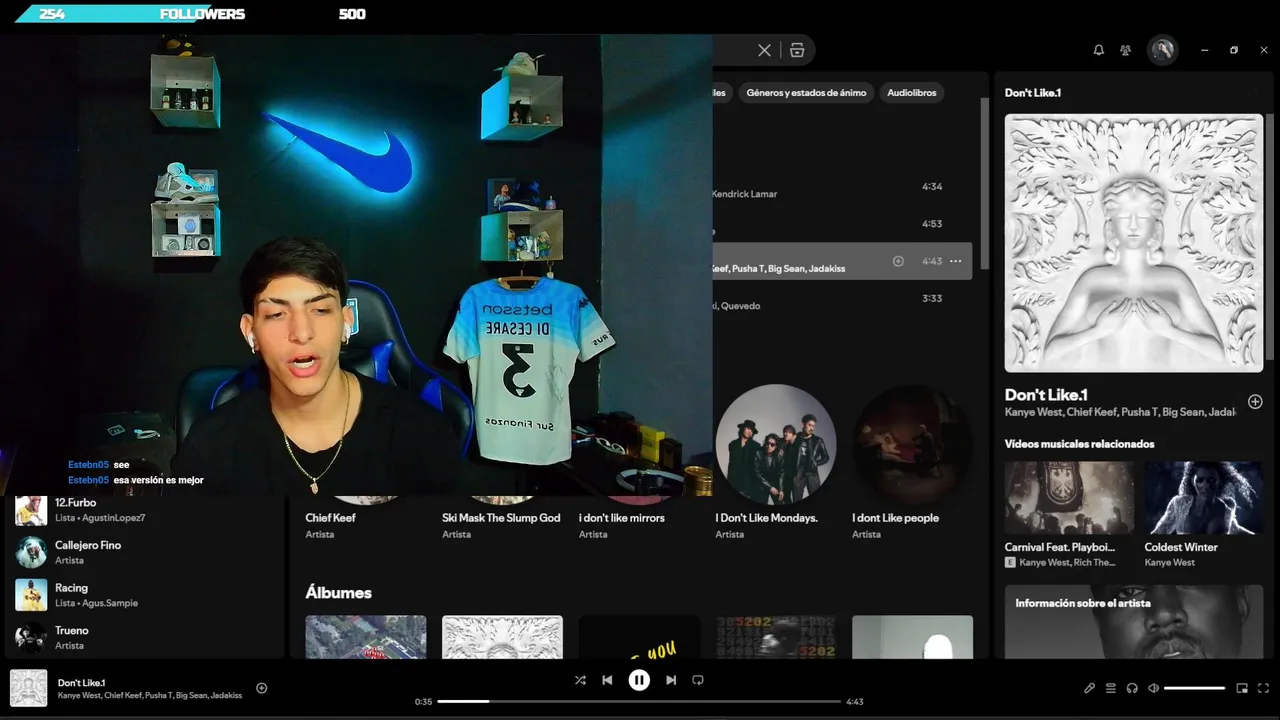
Task: Open Don't Like.1 title in side panel
Action: (1046, 395)
